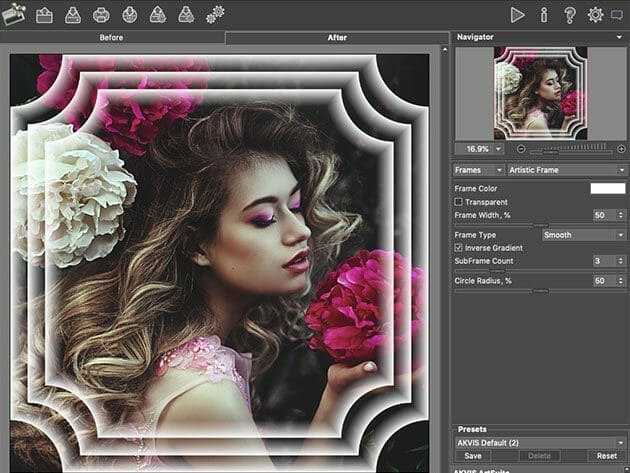Click the Save preset button
Image resolution: width=630 pixels, height=473 pixels.
click(x=475, y=455)
